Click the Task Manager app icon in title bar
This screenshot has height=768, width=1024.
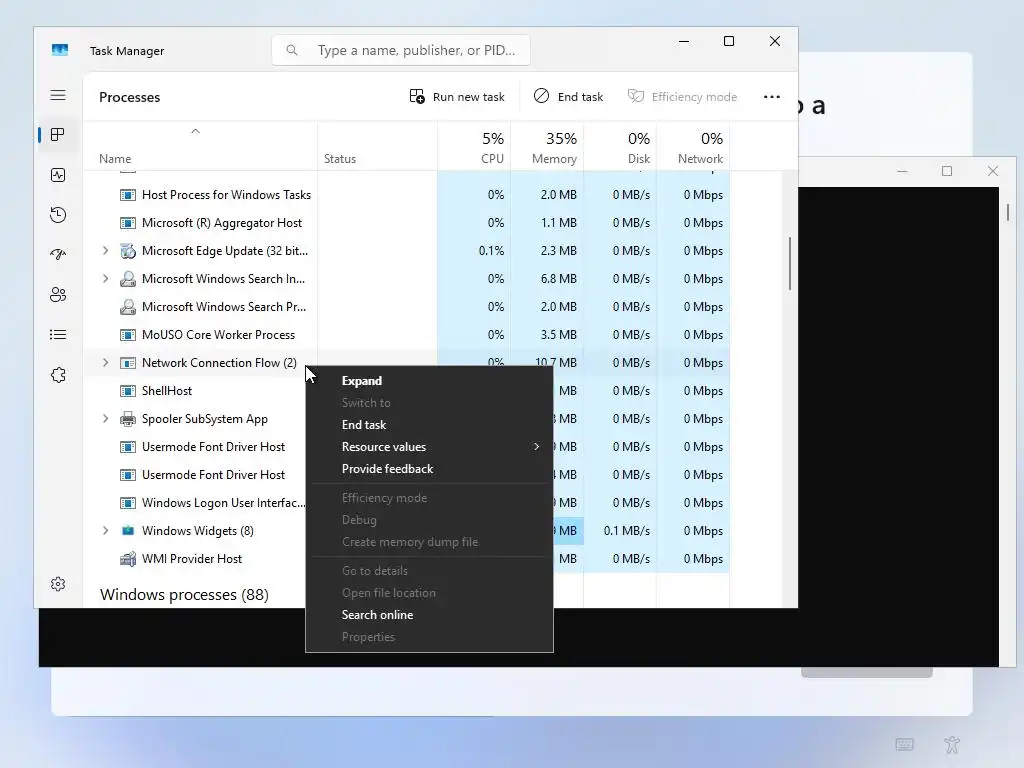tap(60, 50)
